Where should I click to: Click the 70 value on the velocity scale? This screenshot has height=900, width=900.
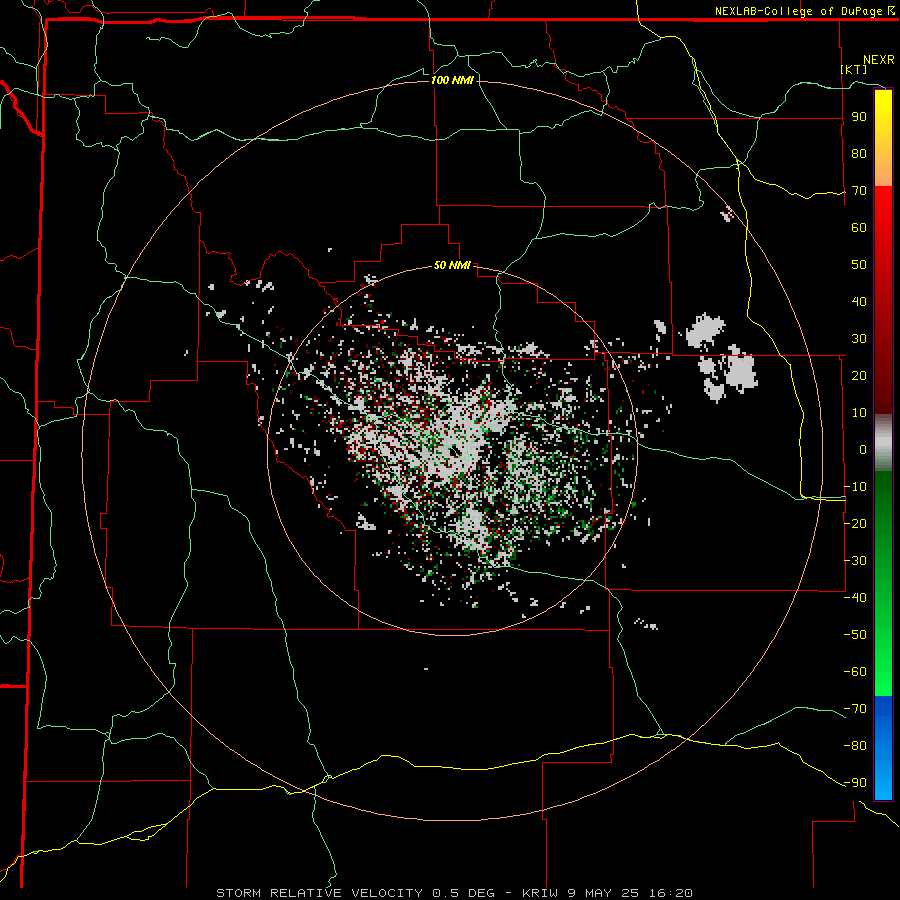coord(859,191)
